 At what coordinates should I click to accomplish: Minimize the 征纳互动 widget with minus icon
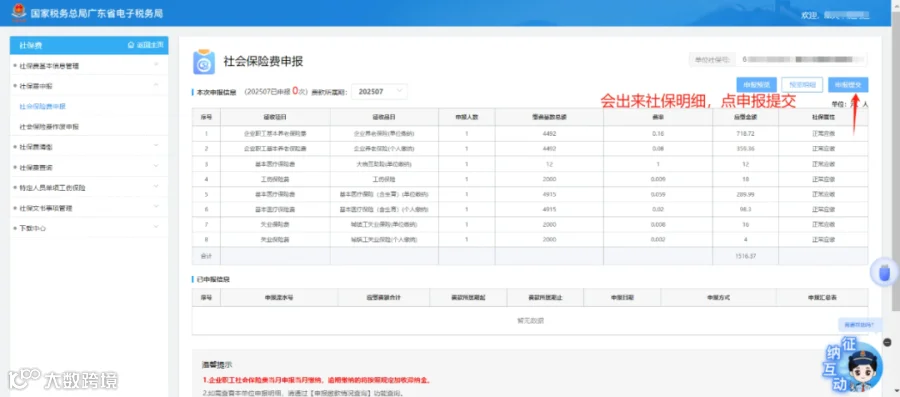[x=887, y=342]
